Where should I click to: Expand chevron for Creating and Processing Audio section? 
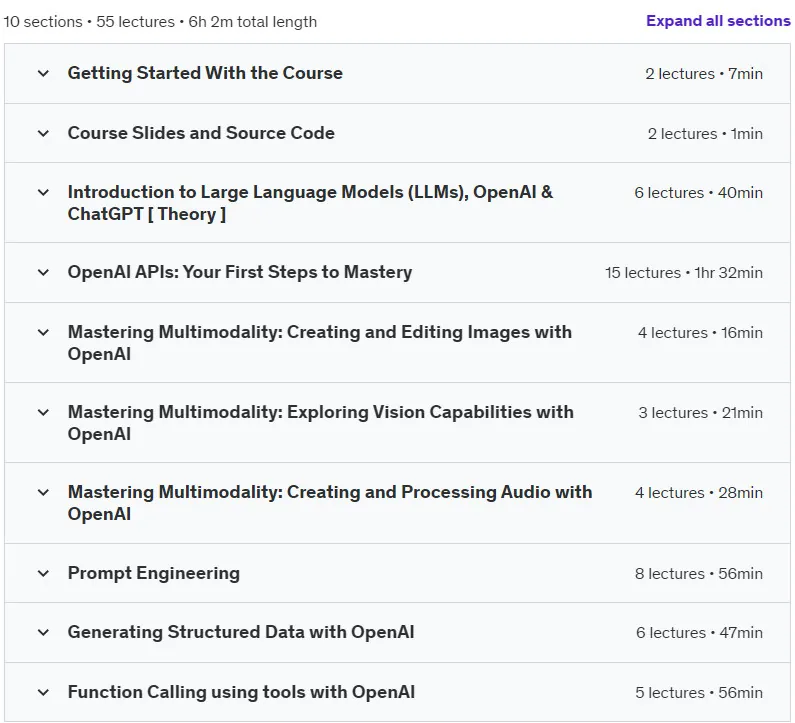(x=44, y=492)
